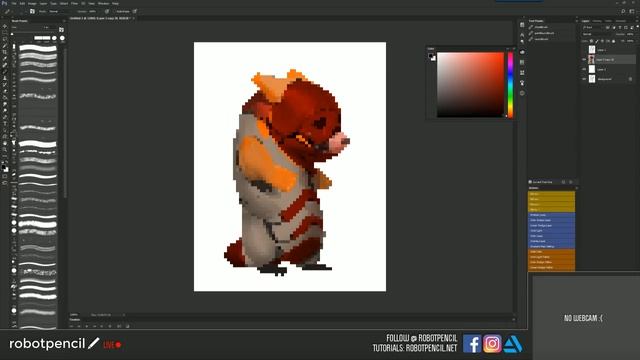640x360 pixels.
Task: Show the hidden top layer via visibility box
Action: (584, 50)
